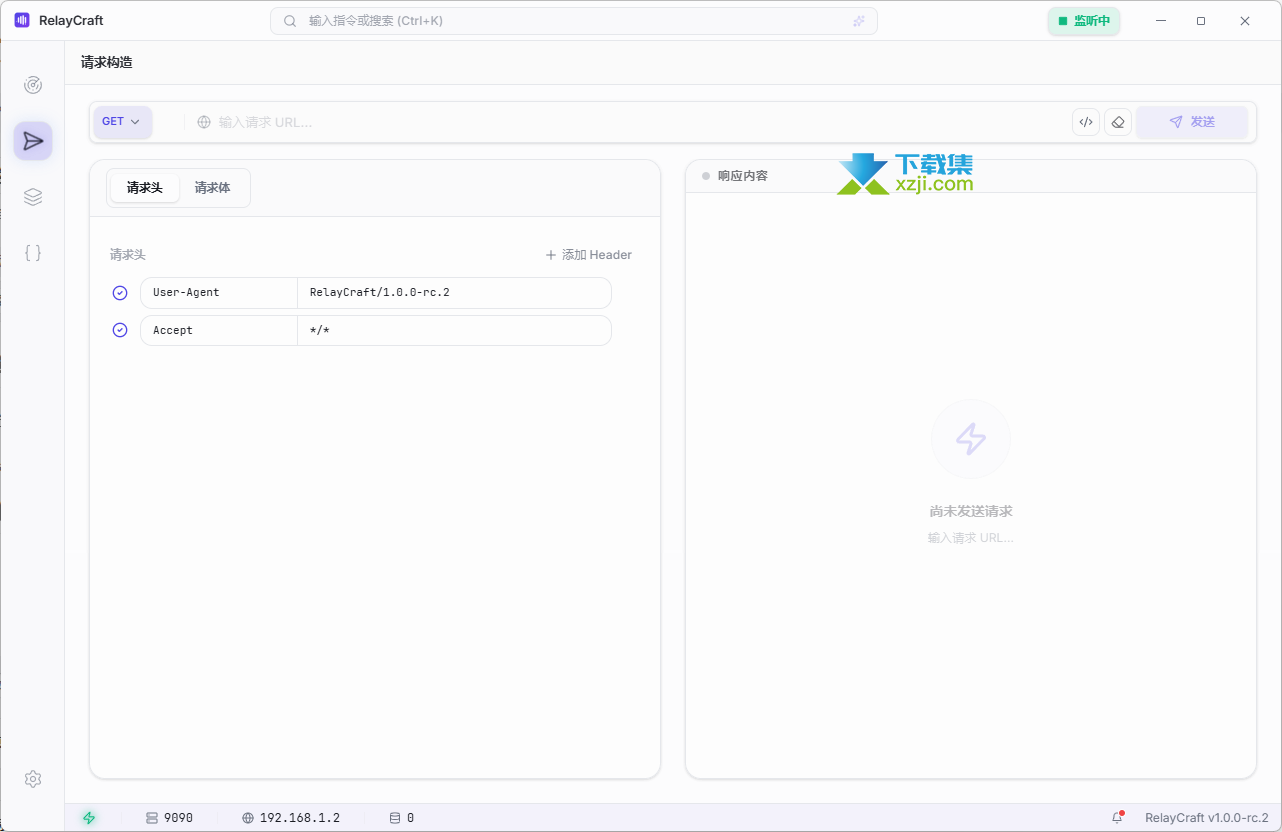Open settings gear at sidebar bottom
Image resolution: width=1282 pixels, height=832 pixels.
click(33, 779)
